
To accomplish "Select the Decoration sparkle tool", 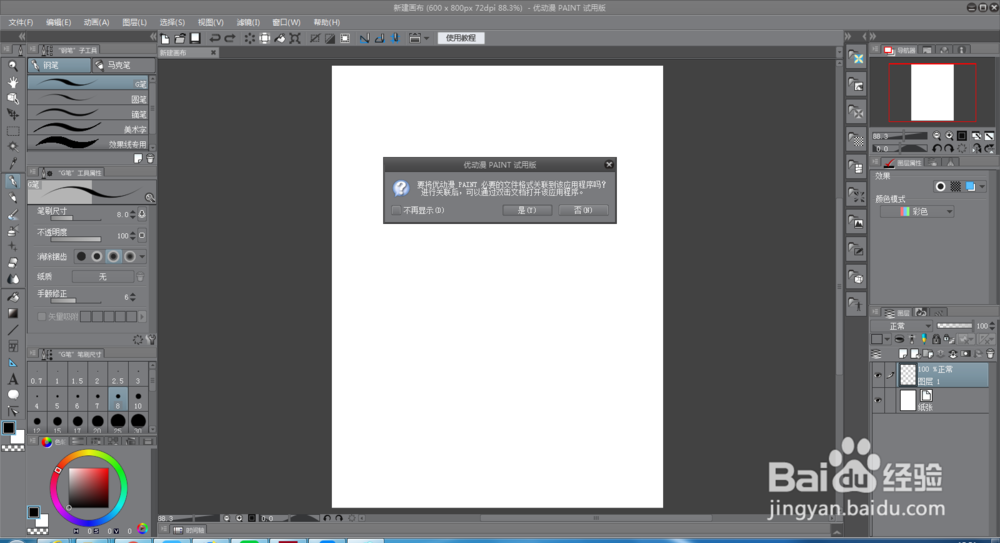I will pyautogui.click(x=13, y=246).
